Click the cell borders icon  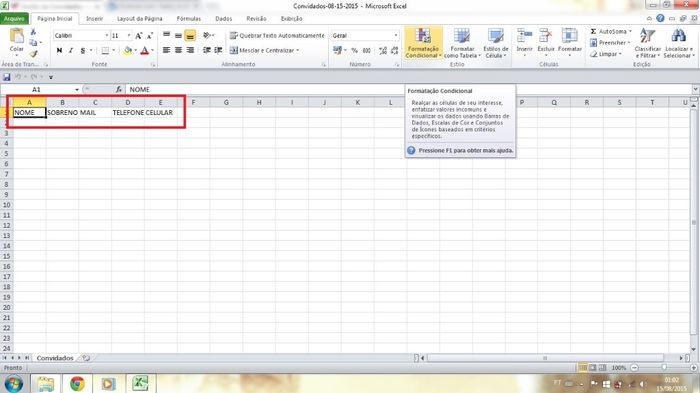105,50
